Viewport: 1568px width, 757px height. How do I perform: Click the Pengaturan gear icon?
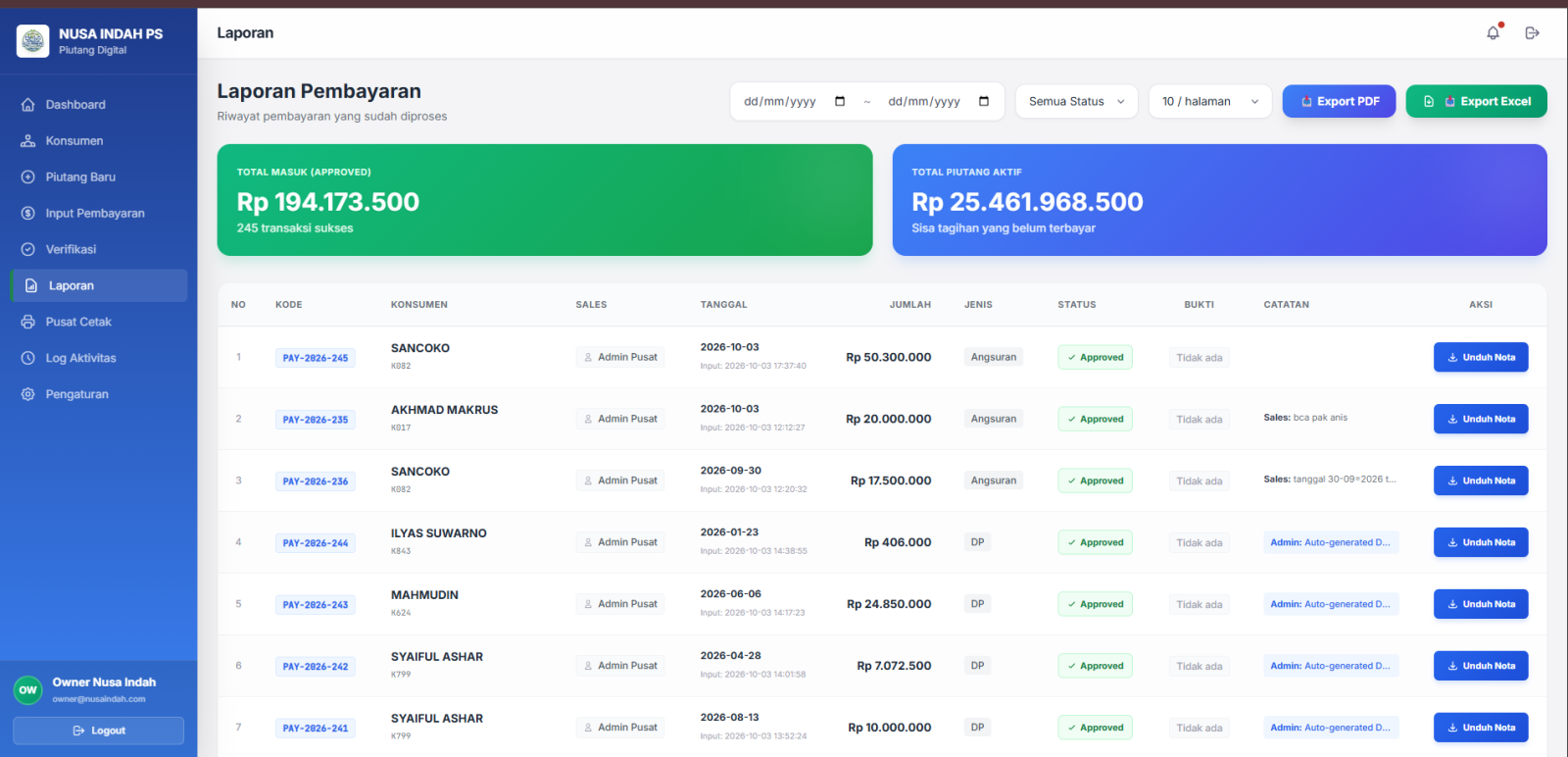(x=28, y=394)
